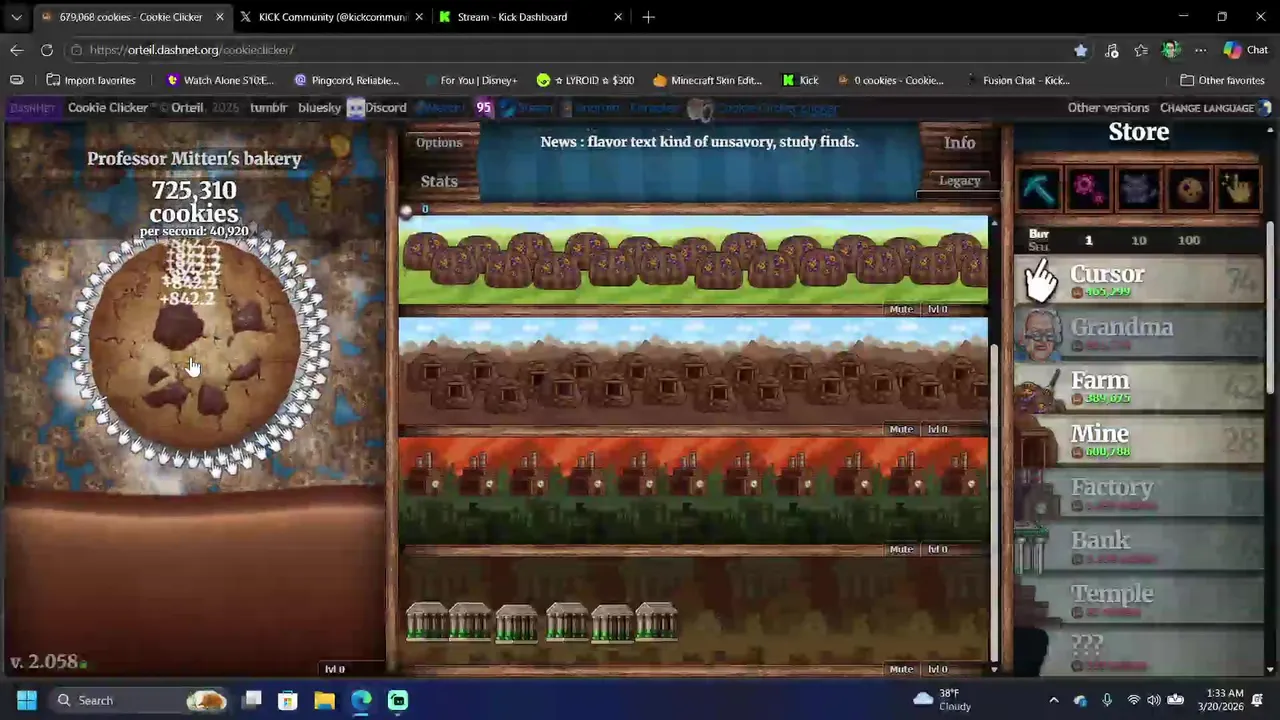Open the Pingcord bookmark

click(x=347, y=80)
